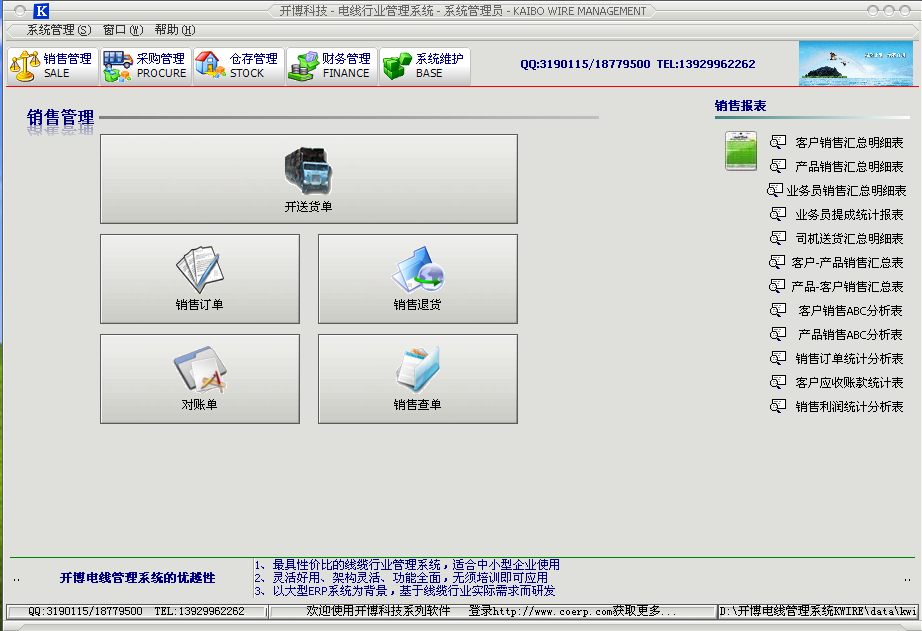Click the 销售退货 folder icon
The height and width of the screenshot is (631, 922).
coord(417,269)
